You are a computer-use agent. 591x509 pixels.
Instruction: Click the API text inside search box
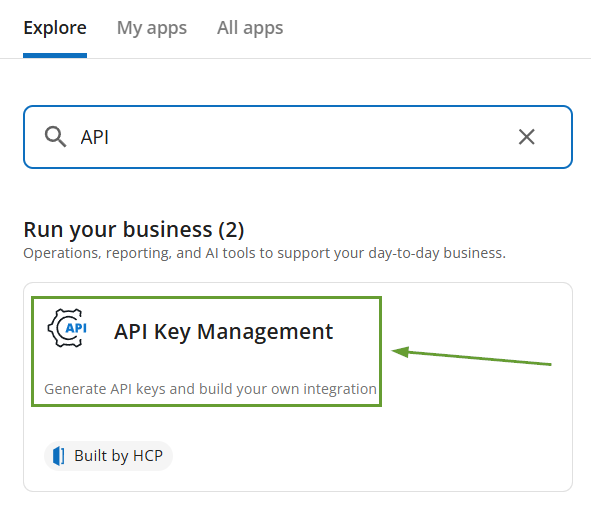[x=95, y=137]
